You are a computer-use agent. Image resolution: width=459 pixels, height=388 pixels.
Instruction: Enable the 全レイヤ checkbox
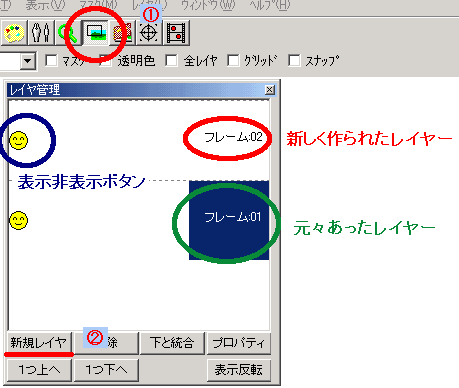pos(171,61)
